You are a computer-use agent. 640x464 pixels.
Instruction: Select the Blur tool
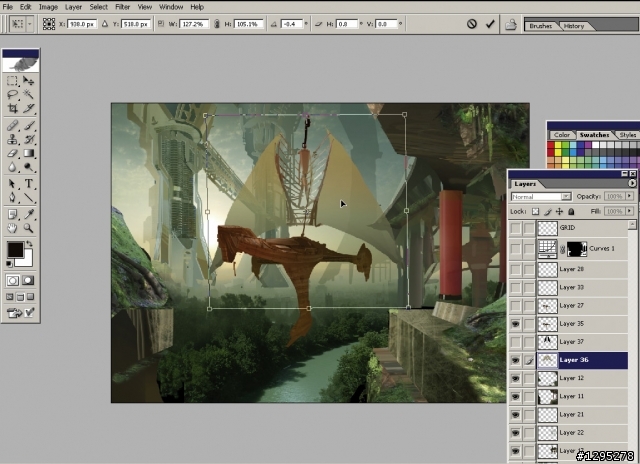click(12, 167)
